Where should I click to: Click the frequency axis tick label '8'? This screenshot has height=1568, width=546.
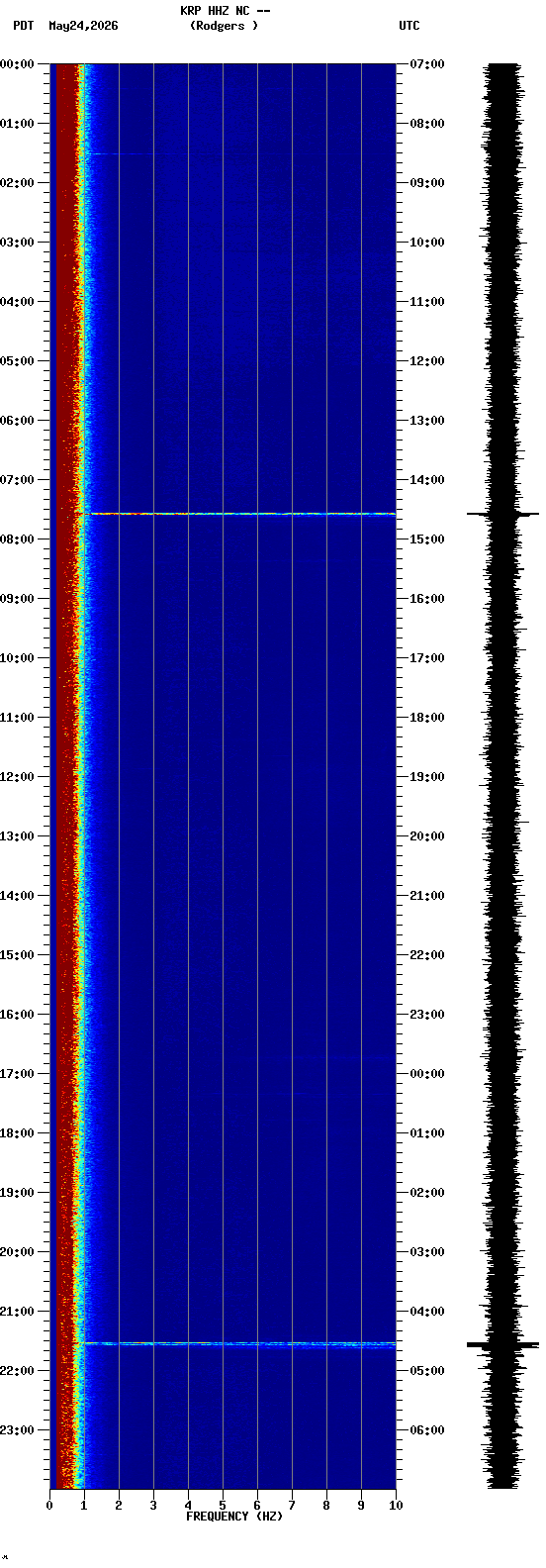[x=326, y=1506]
